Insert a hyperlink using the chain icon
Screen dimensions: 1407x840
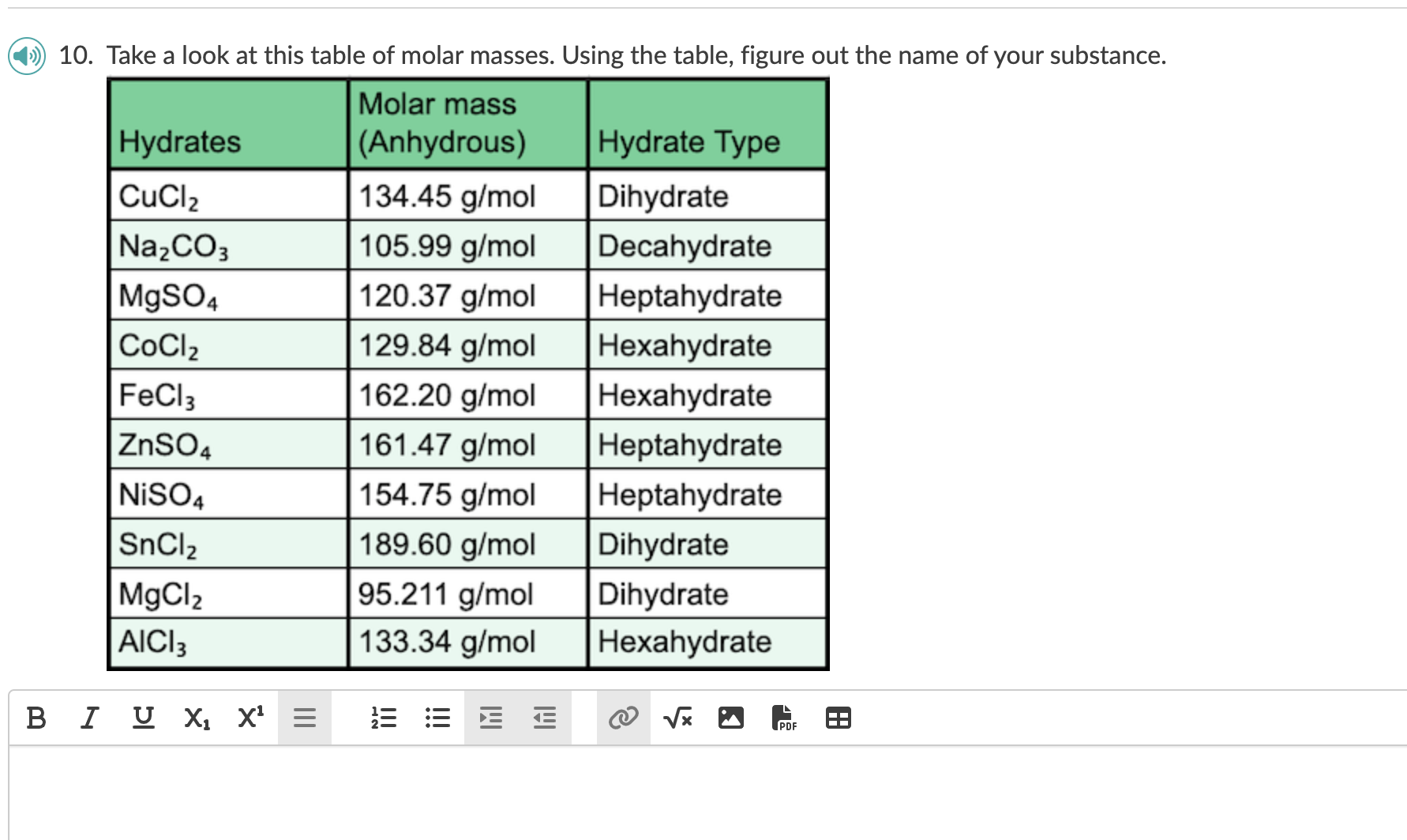tap(622, 717)
